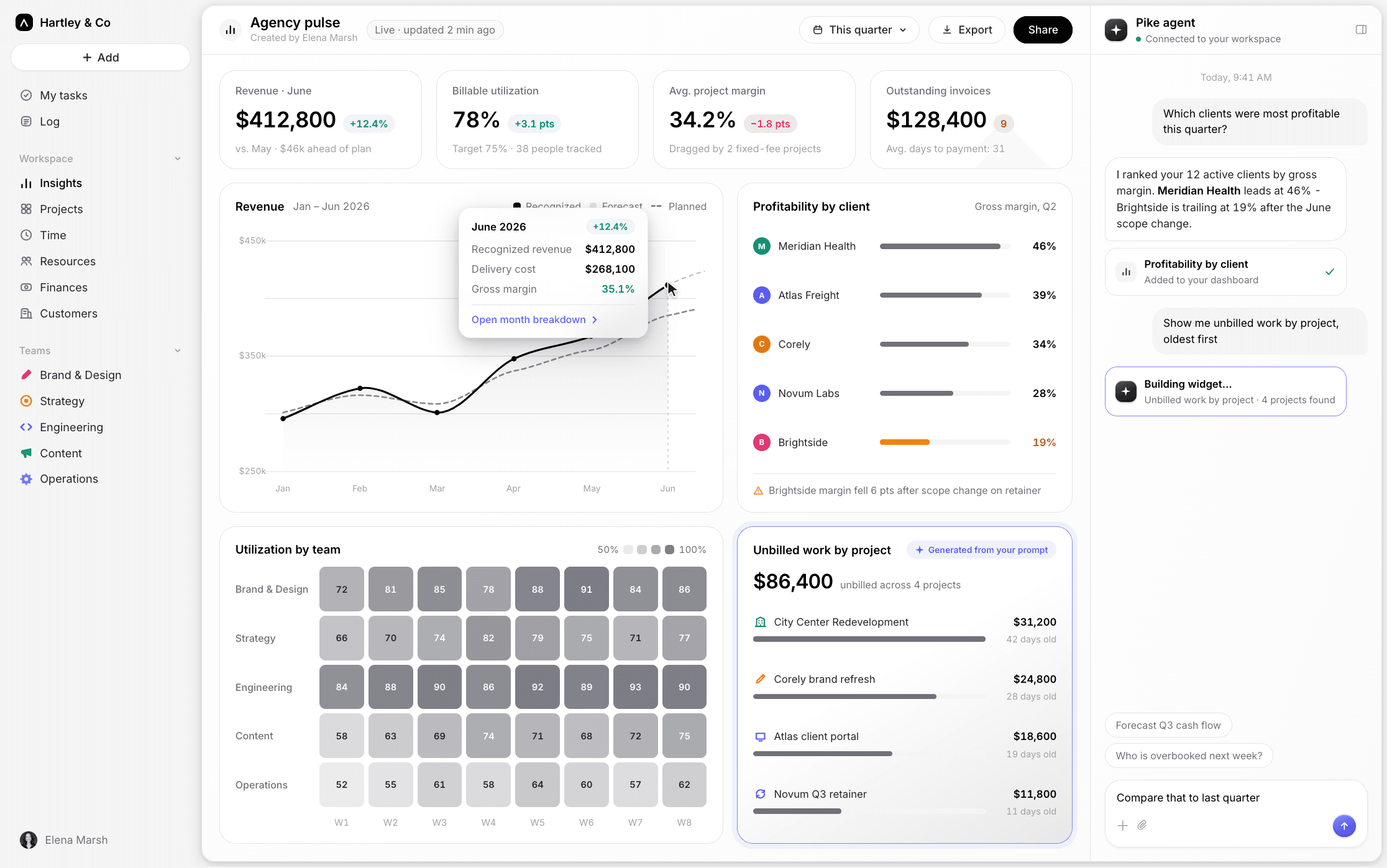This screenshot has width=1387, height=868.
Task: Open Finances in sidebar
Action: click(99, 287)
